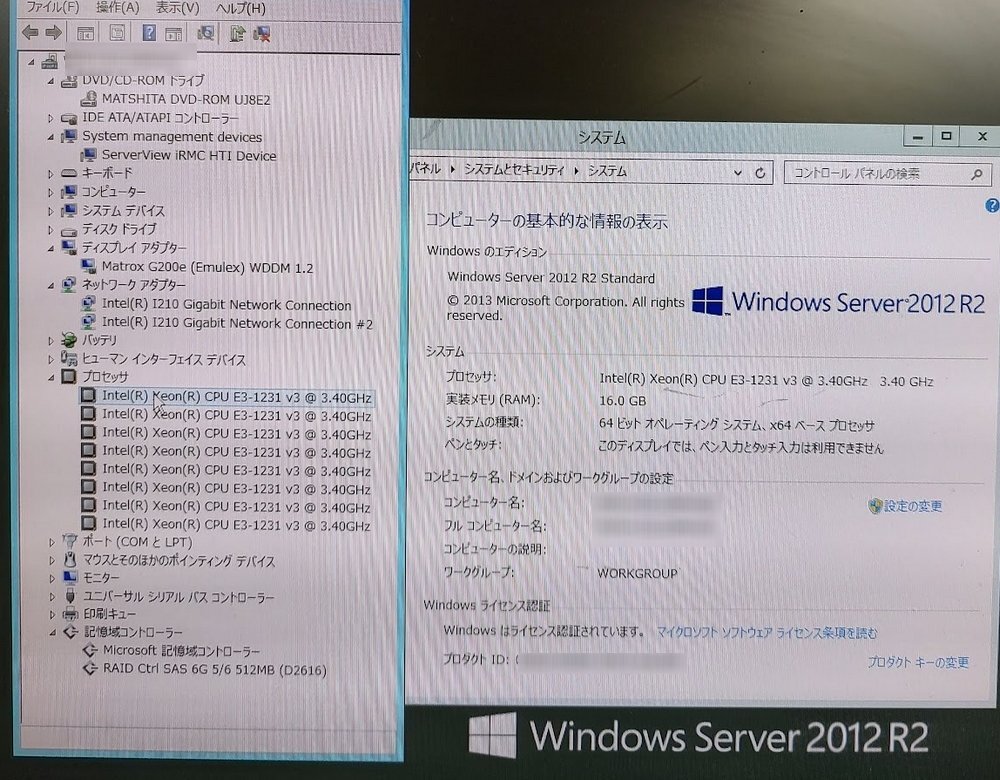
Task: Select Intel(R) I210 Gigabit Network Connection #2
Action: (237, 323)
